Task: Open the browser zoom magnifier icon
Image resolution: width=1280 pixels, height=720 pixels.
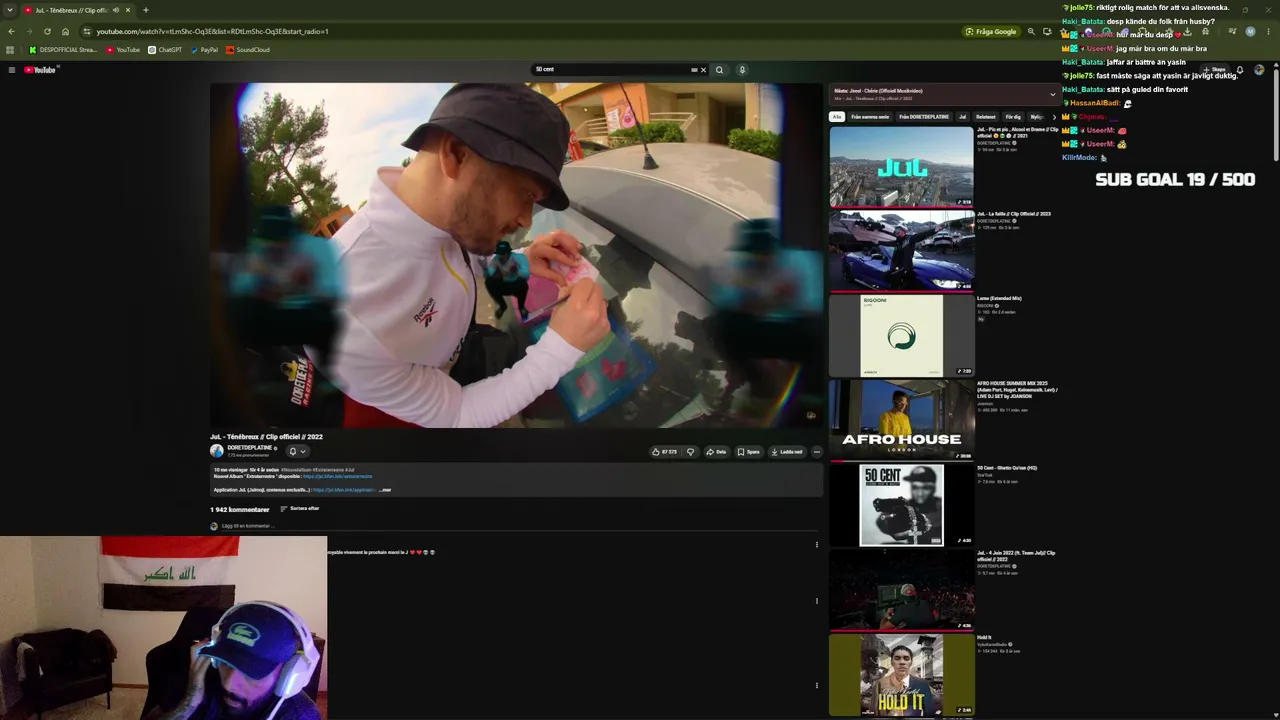Action: pos(1031,31)
